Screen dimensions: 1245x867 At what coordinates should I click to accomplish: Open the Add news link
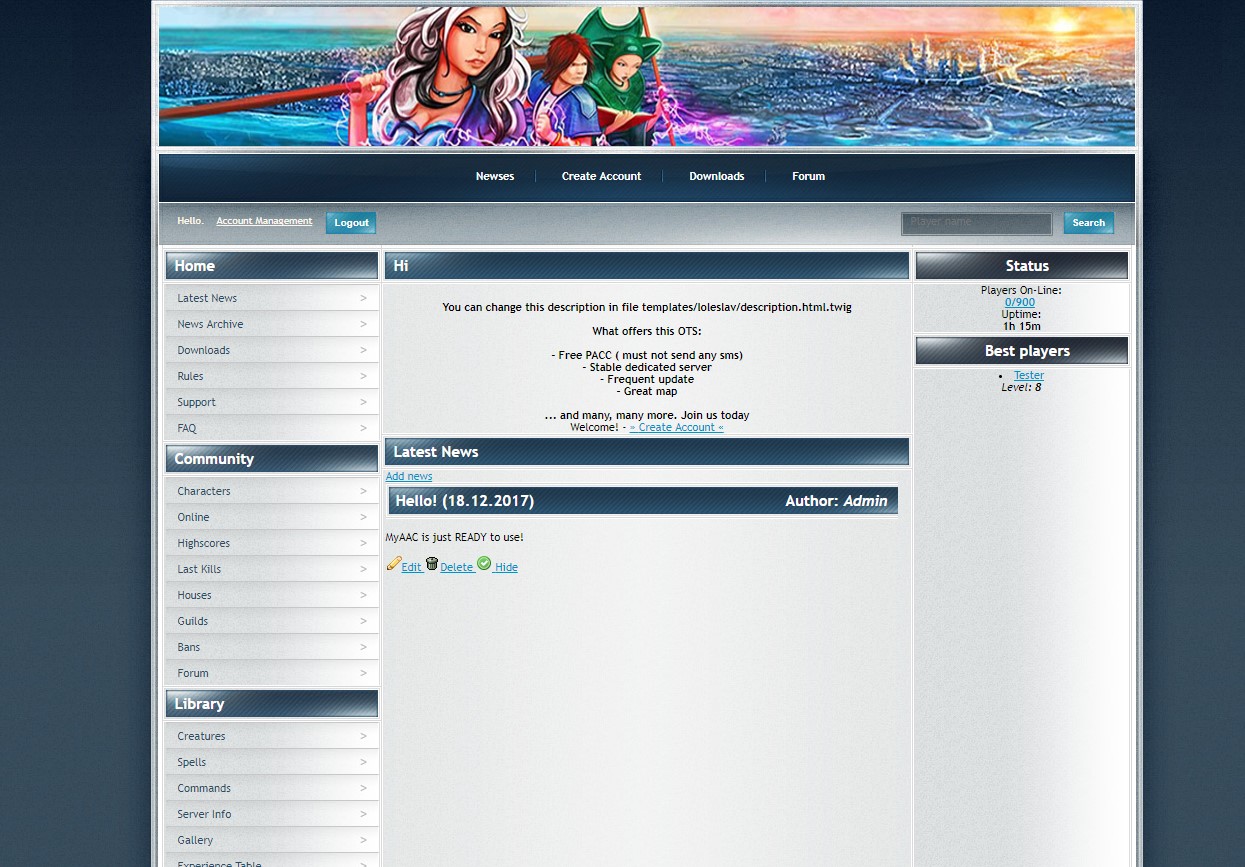coord(408,476)
